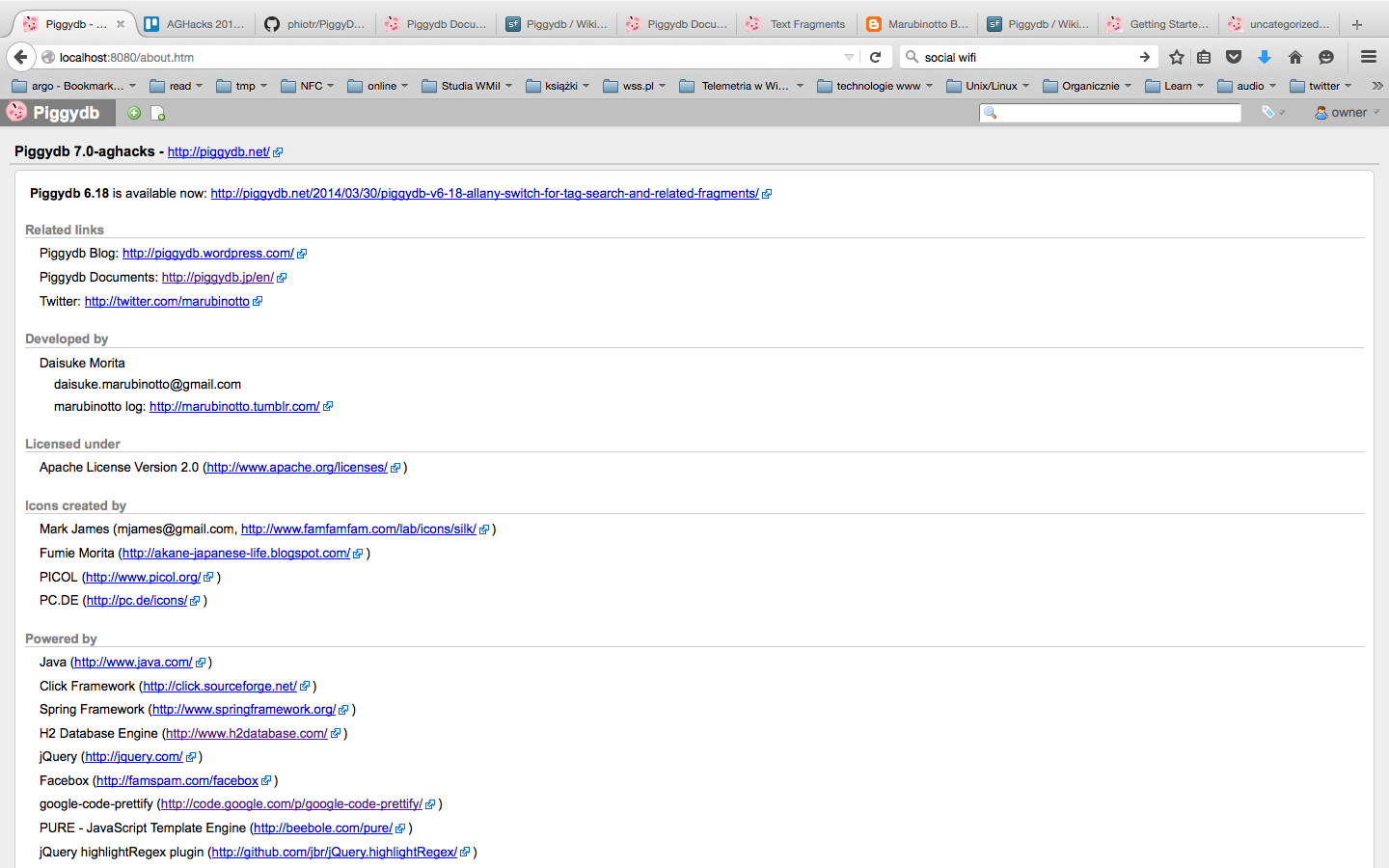Screen dimensions: 1389x868
Task: Open the piggydb.jp/en documents link
Action: point(218,278)
